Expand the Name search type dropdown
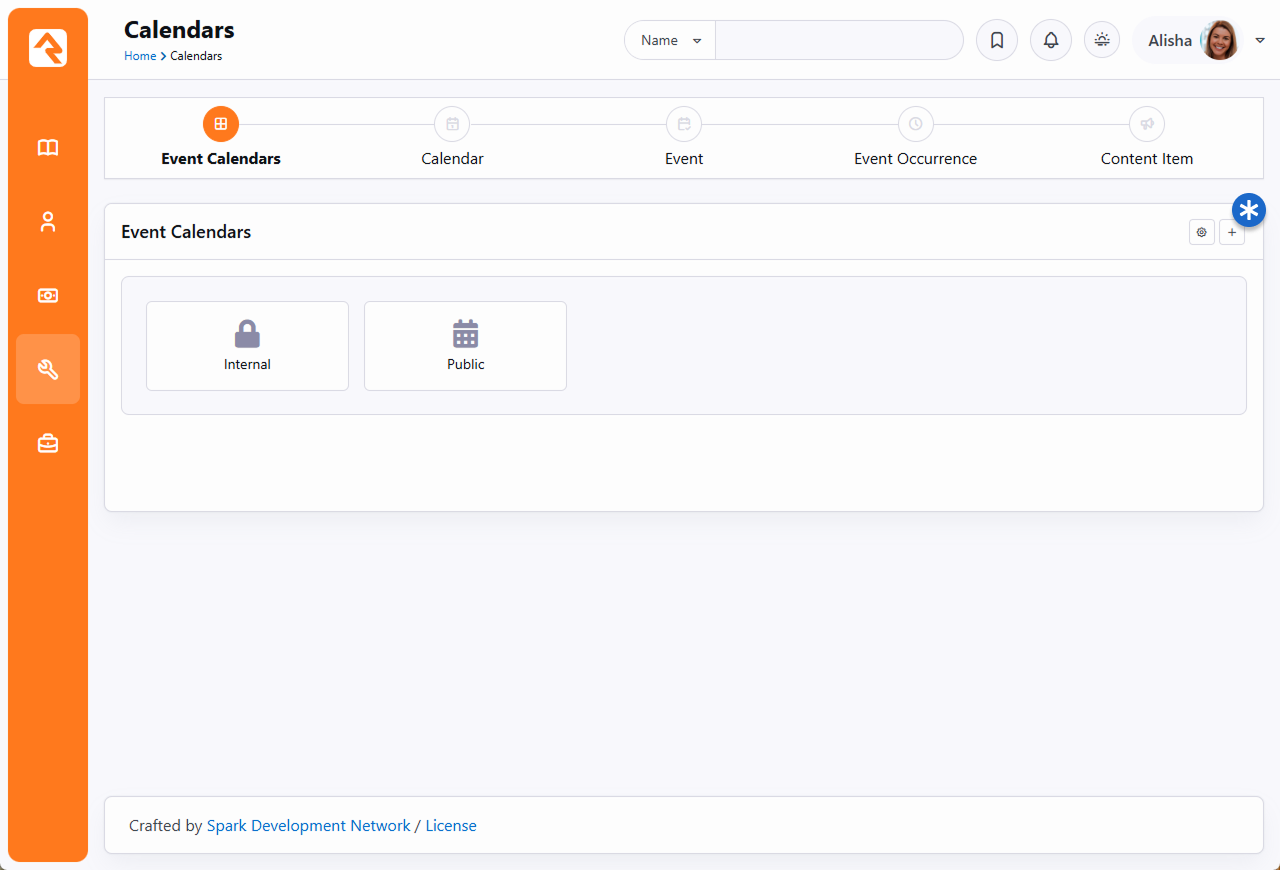 (x=670, y=41)
